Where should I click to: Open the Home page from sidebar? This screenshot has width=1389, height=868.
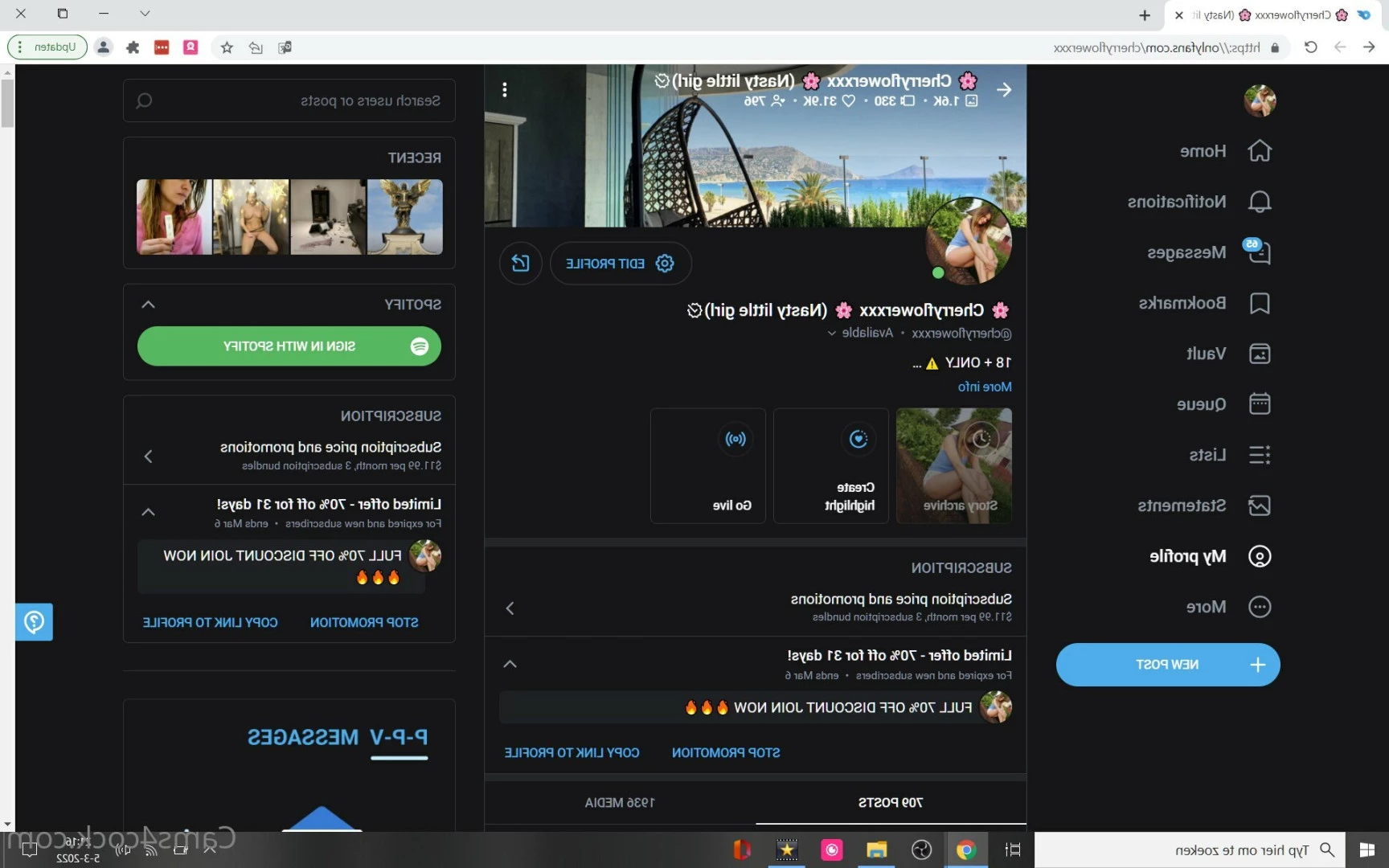[1225, 151]
